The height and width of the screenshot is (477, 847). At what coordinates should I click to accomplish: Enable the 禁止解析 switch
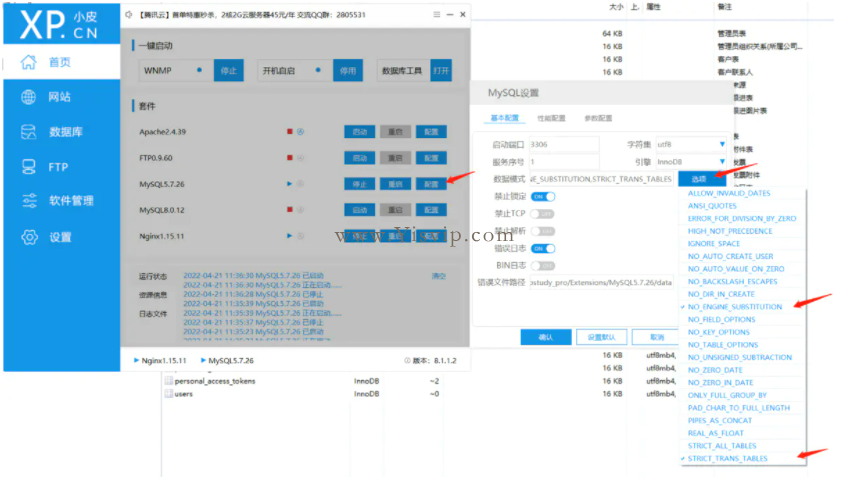pyautogui.click(x=542, y=231)
